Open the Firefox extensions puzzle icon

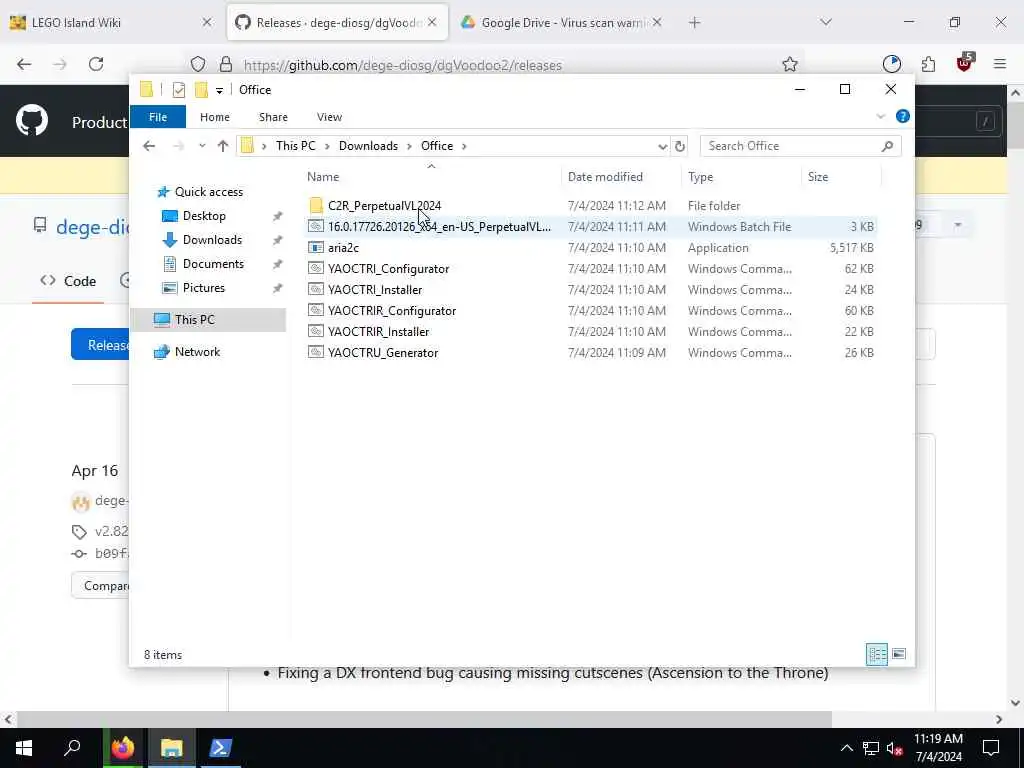pos(928,64)
